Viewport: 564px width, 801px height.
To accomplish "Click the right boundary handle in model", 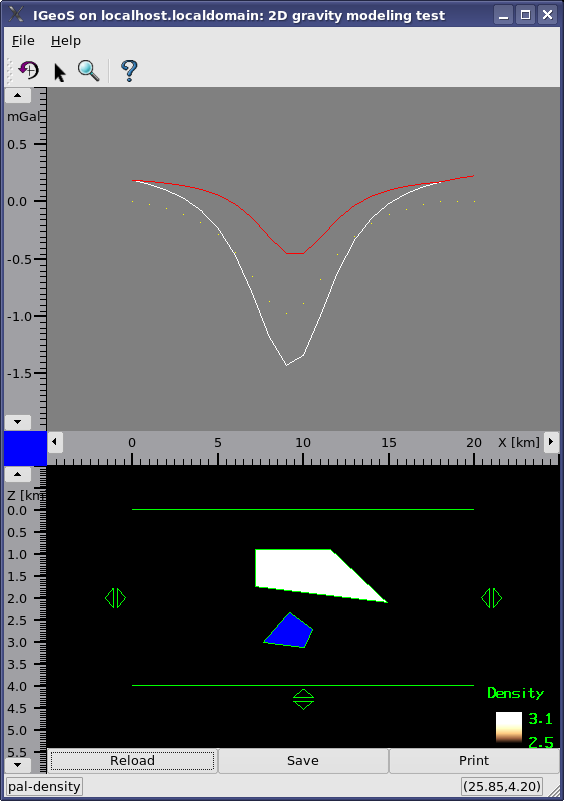I will click(491, 598).
